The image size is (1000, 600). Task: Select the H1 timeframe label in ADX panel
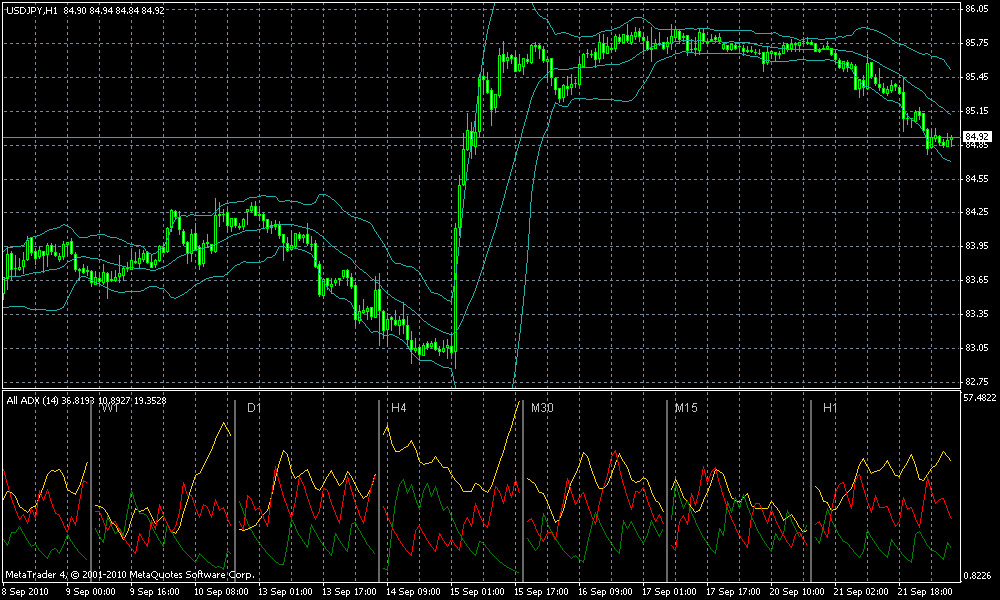tap(830, 407)
